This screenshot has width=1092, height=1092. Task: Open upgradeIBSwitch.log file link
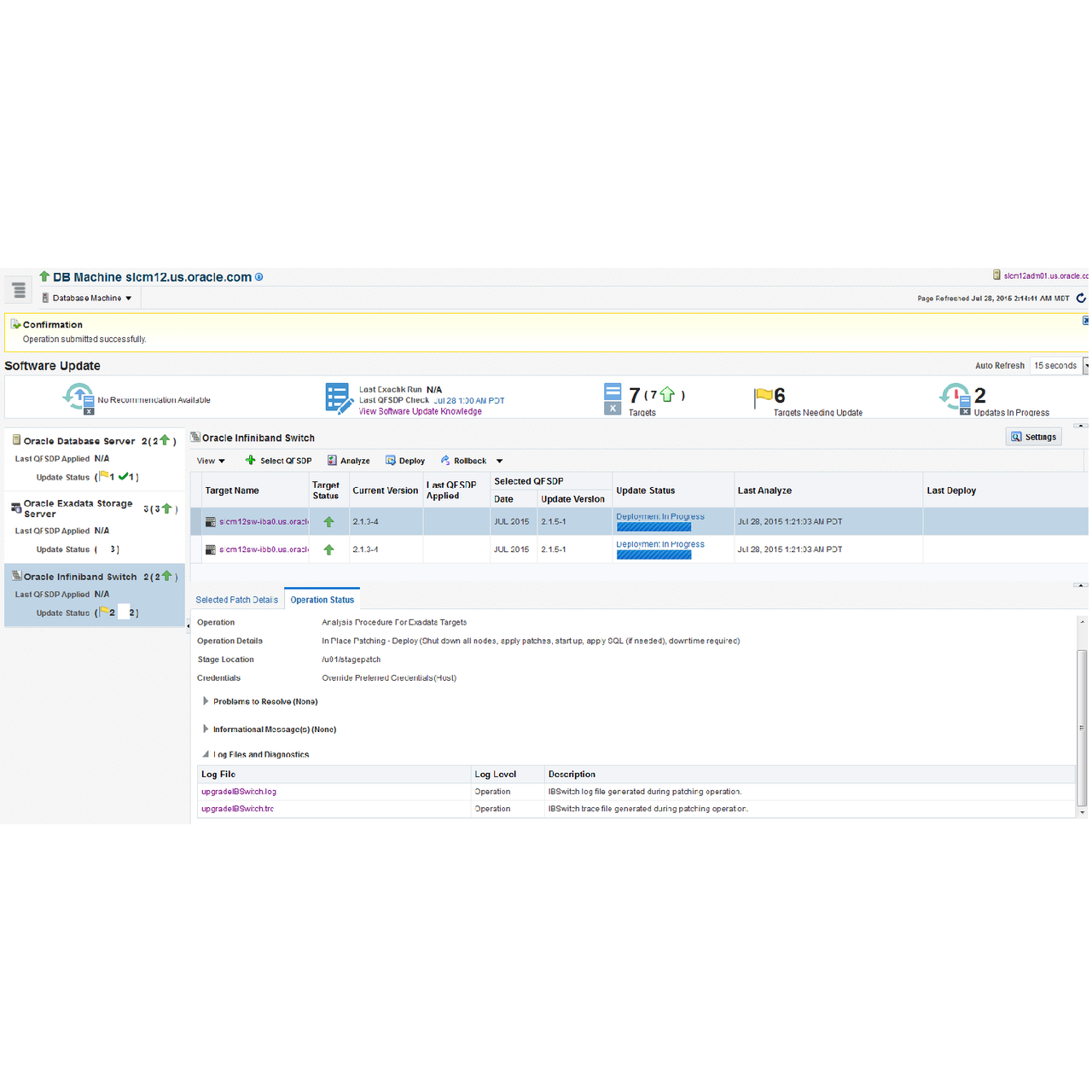pos(239,792)
